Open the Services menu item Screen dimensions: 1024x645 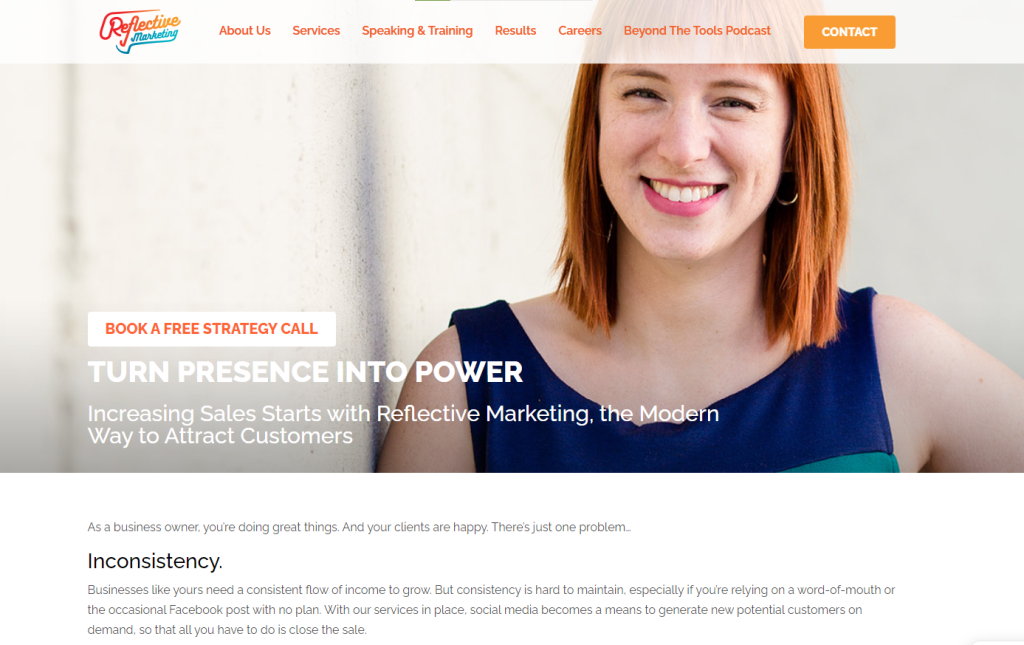[x=316, y=31]
